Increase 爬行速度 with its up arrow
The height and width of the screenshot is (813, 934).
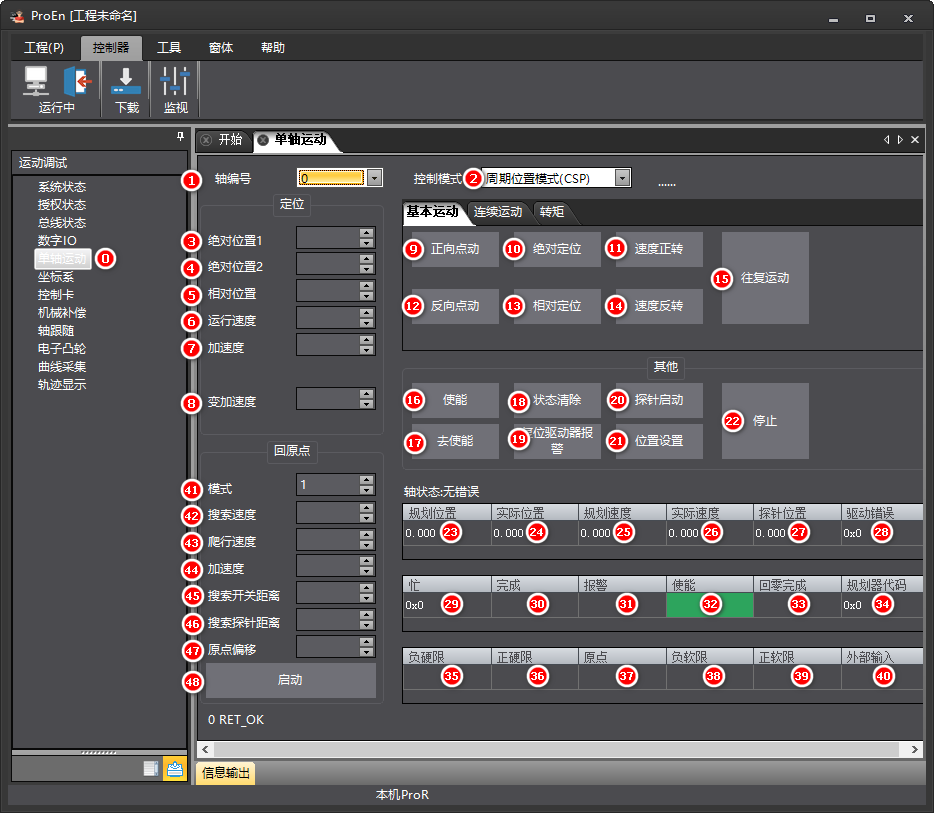coord(367,534)
